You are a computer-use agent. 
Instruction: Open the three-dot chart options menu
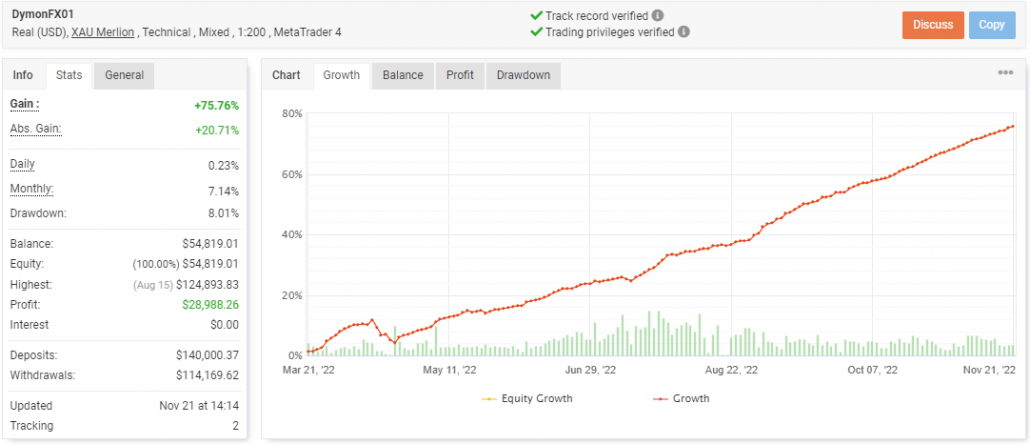[x=1005, y=73]
